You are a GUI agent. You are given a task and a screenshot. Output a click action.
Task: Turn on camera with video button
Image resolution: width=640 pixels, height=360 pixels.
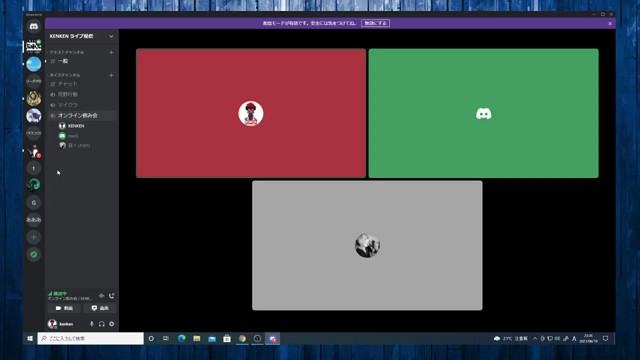click(x=64, y=308)
